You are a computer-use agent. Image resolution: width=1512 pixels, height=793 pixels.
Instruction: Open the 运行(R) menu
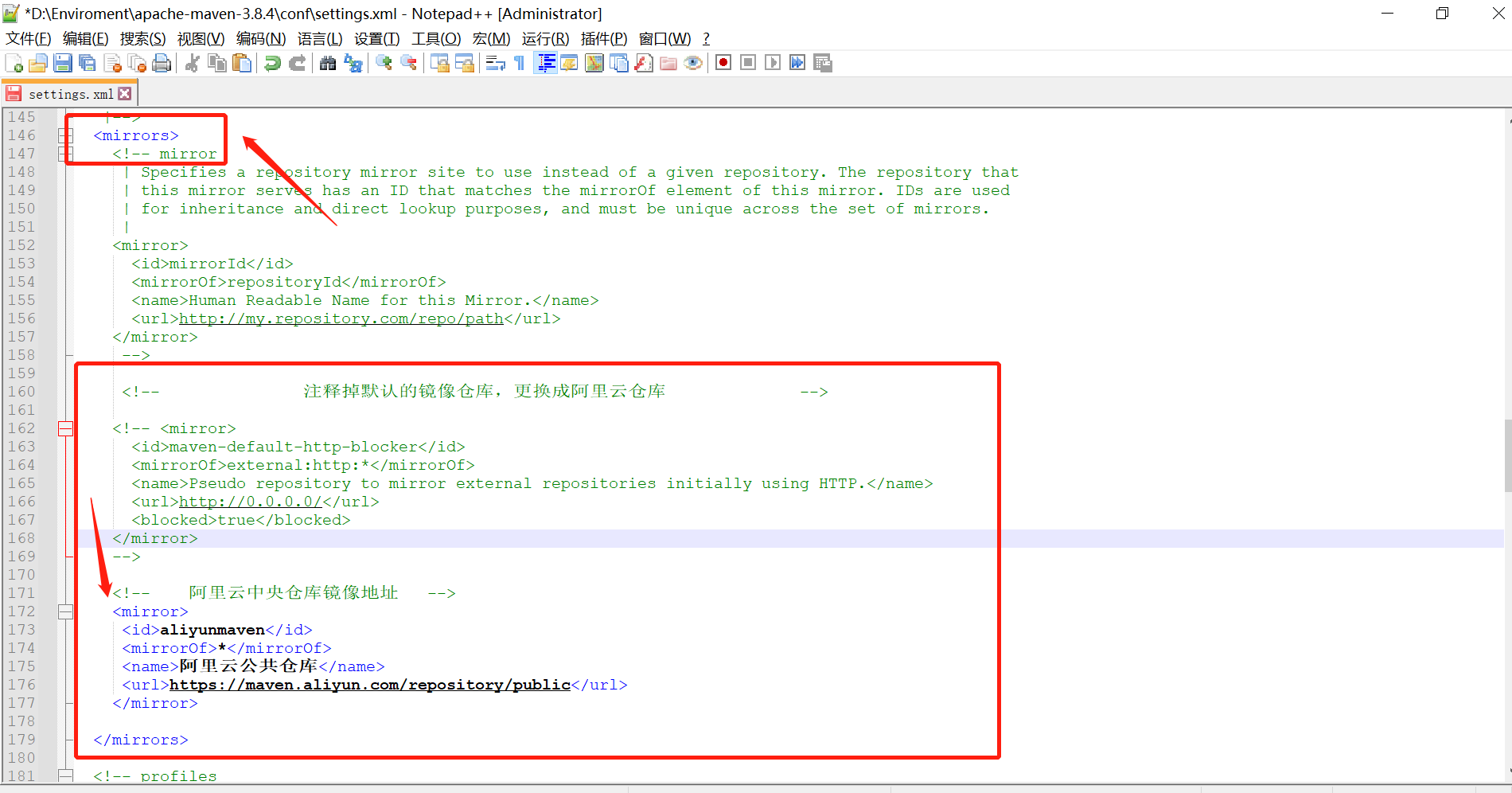[x=546, y=39]
